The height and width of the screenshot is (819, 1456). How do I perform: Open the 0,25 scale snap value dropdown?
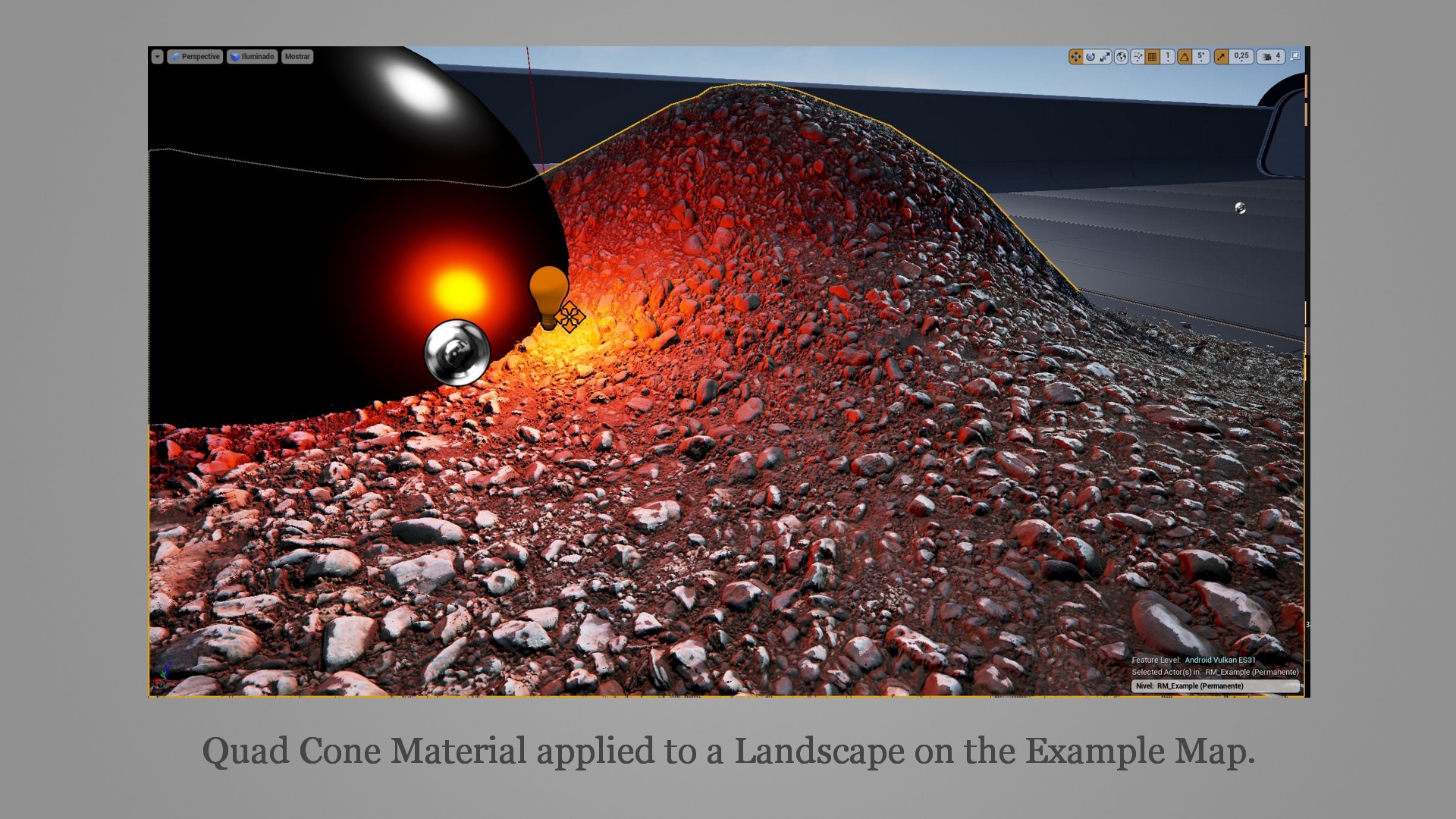pos(1241,57)
